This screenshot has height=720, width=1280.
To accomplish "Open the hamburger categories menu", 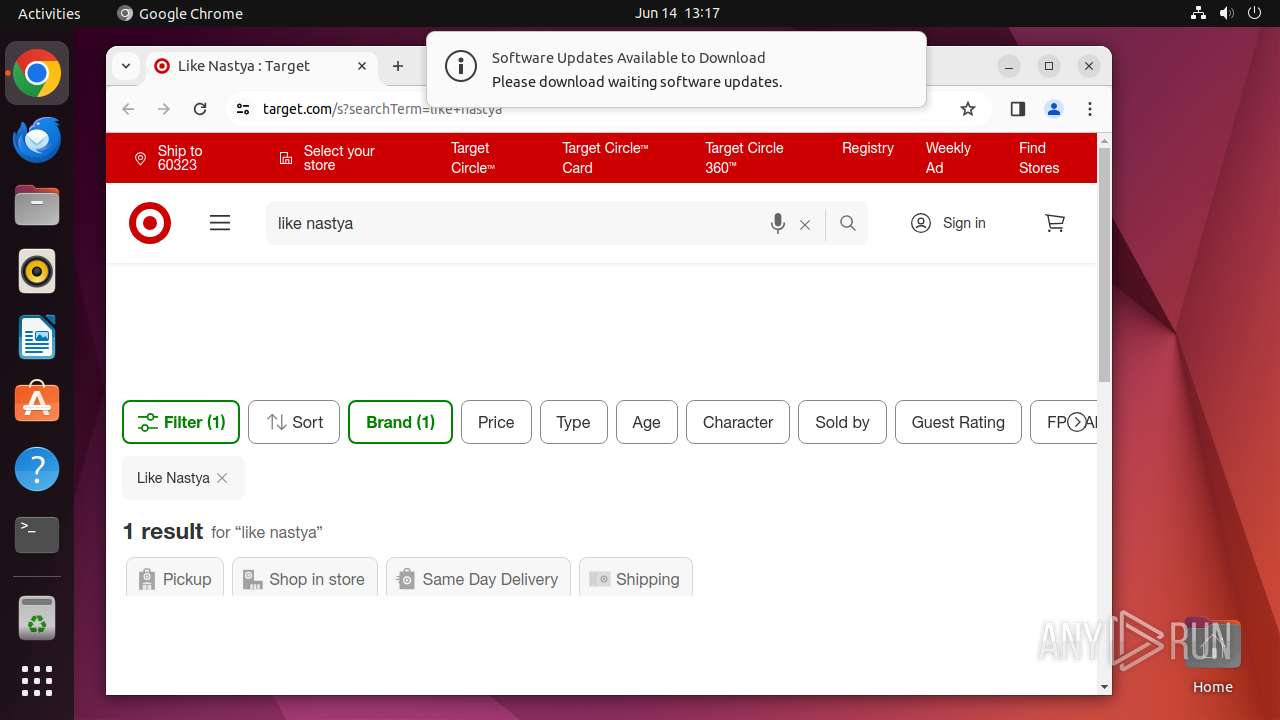I will coord(220,223).
